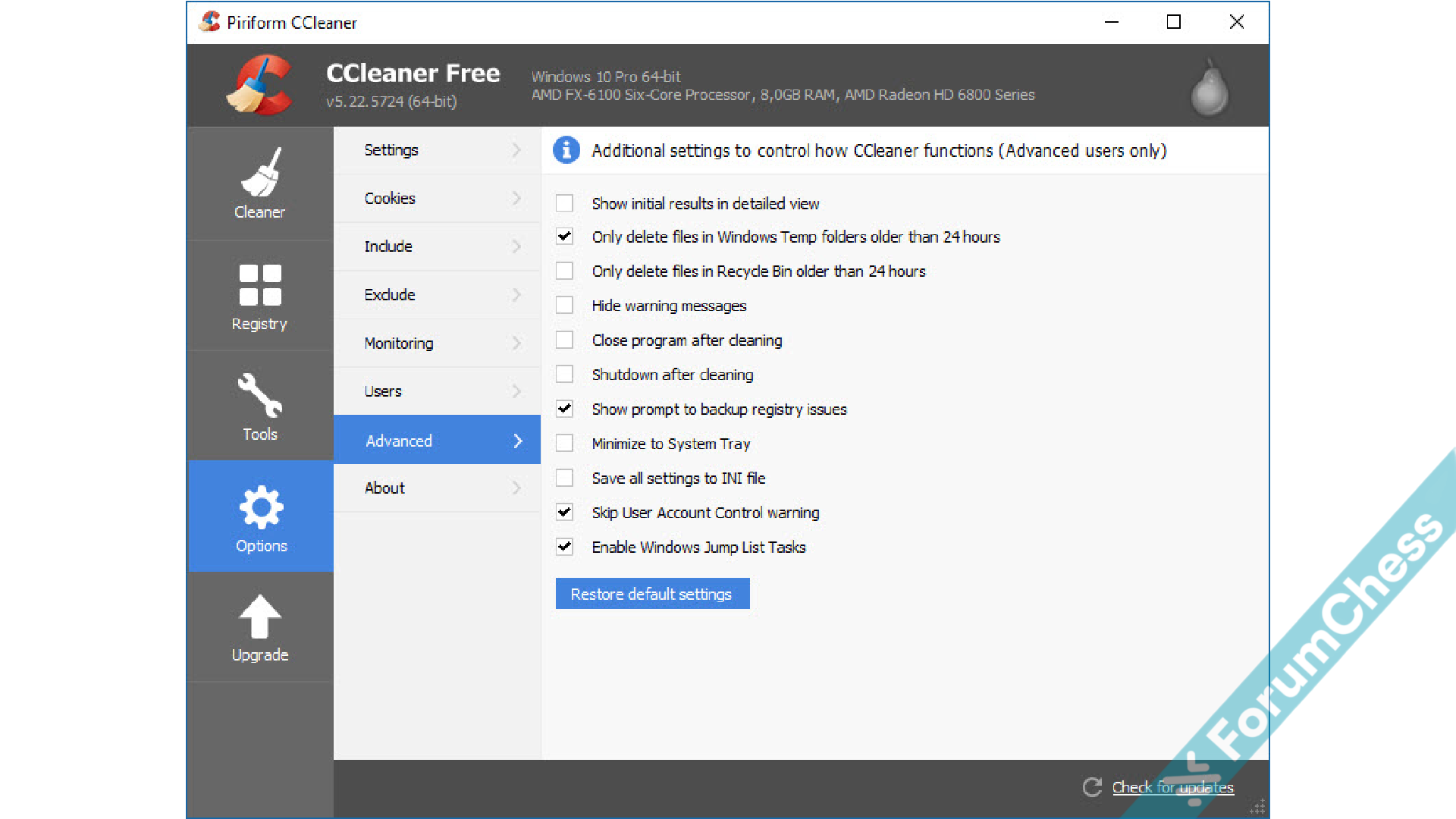Select the Options gear icon
The width and height of the screenshot is (1456, 819).
click(261, 507)
